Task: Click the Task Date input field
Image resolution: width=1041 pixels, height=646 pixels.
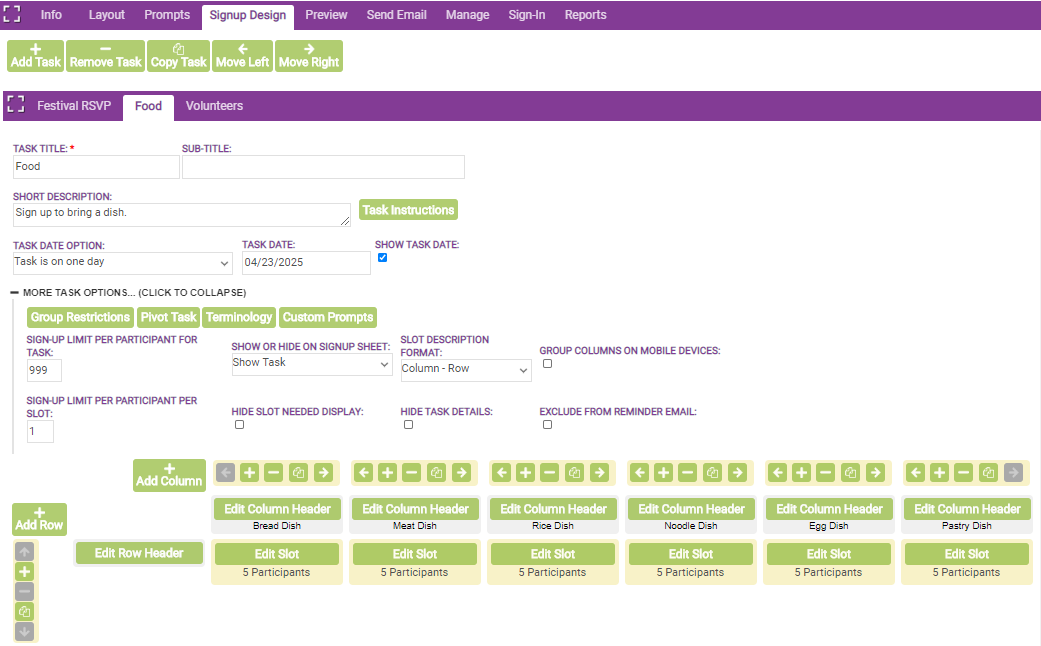Action: pyautogui.click(x=305, y=263)
